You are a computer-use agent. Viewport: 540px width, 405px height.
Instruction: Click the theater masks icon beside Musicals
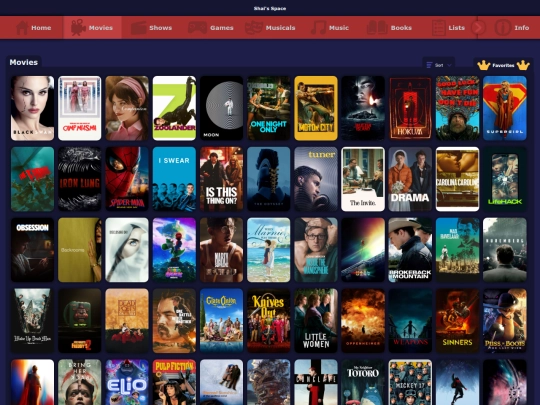254,28
